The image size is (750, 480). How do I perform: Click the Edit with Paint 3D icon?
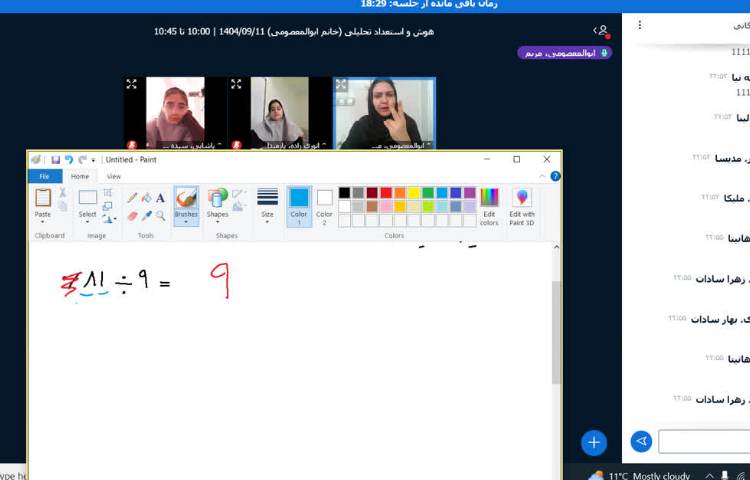(x=522, y=197)
